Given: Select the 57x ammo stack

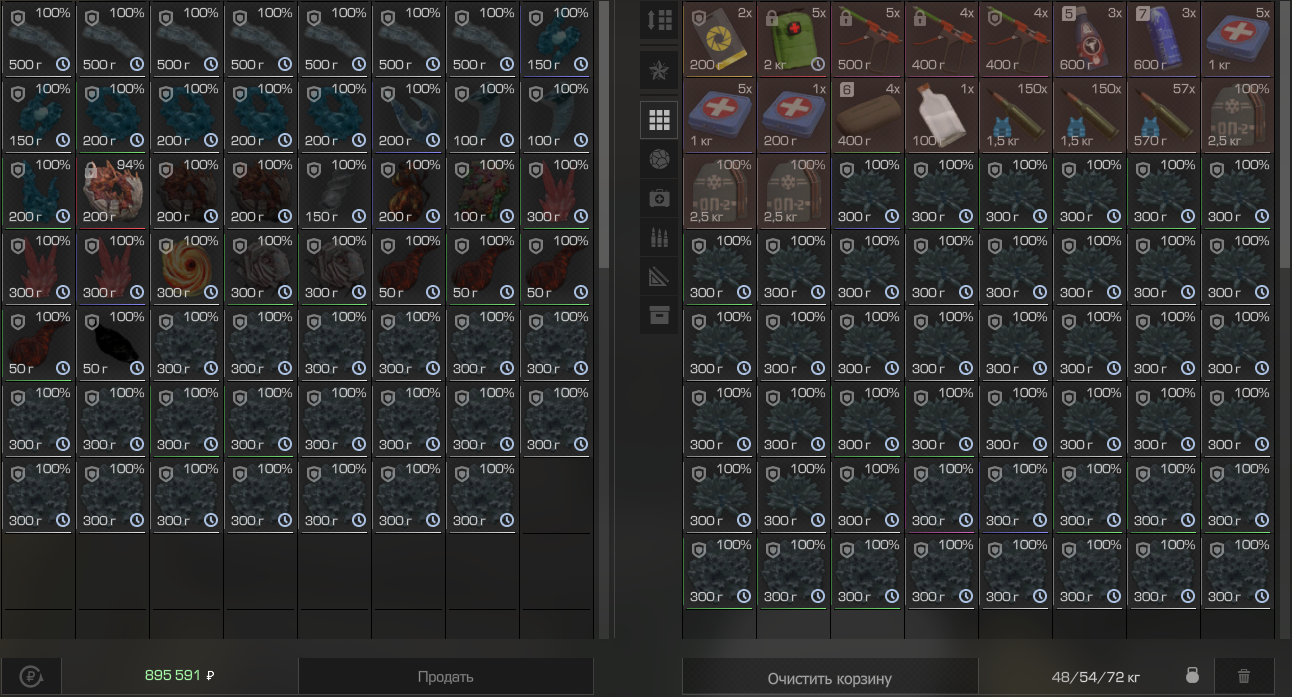Looking at the screenshot, I should 1163,115.
